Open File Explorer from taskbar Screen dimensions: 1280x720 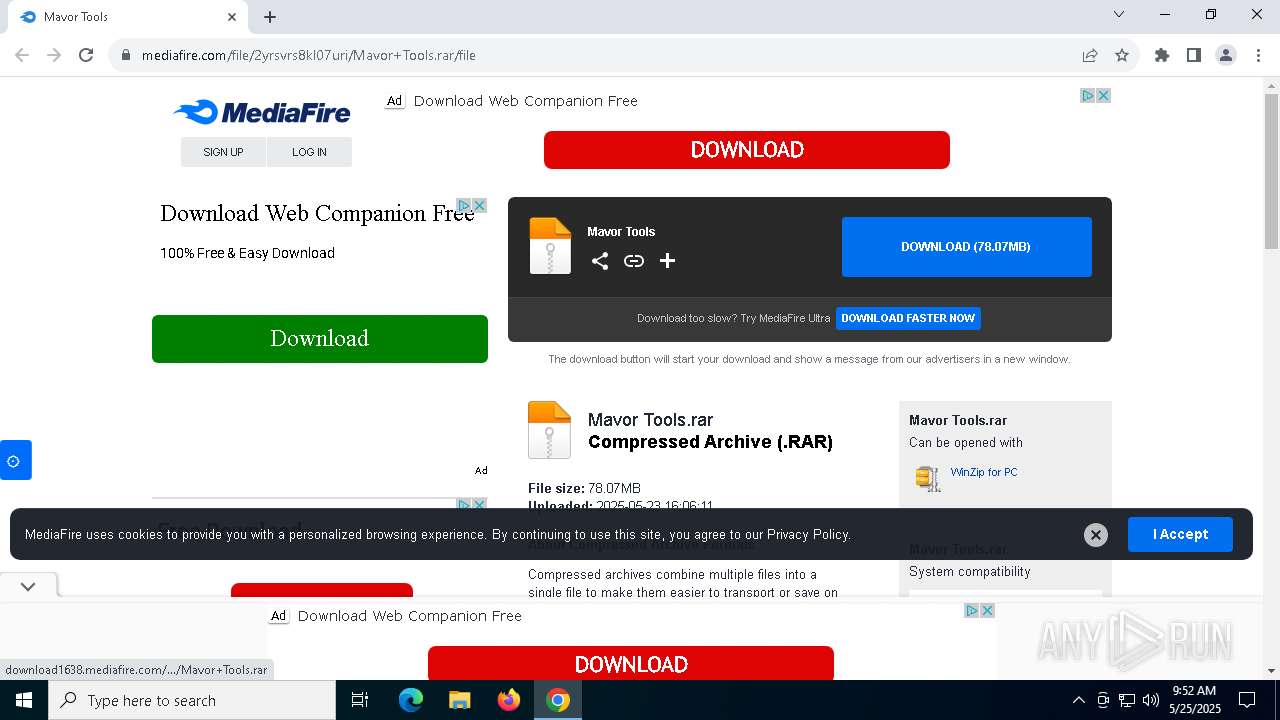(460, 700)
